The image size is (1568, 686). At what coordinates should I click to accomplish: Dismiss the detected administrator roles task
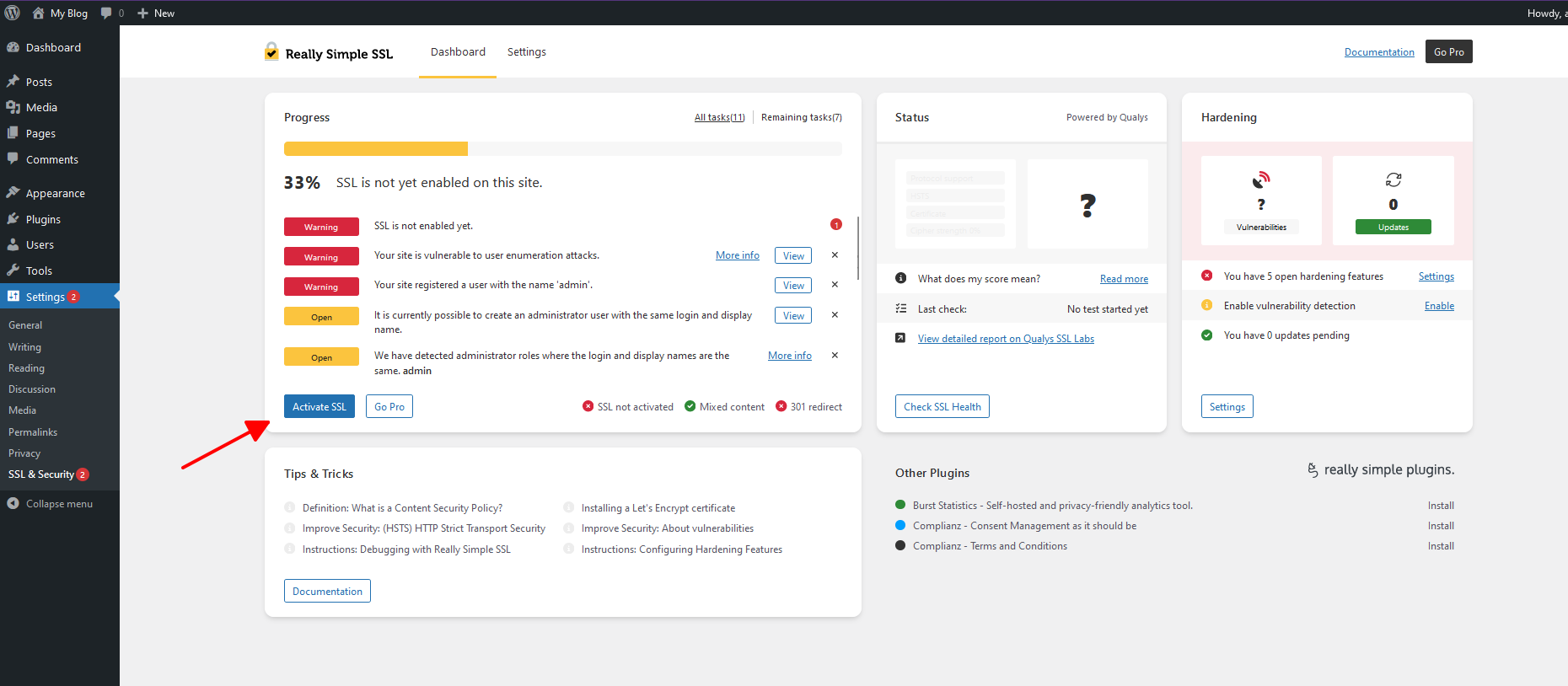pyautogui.click(x=835, y=356)
